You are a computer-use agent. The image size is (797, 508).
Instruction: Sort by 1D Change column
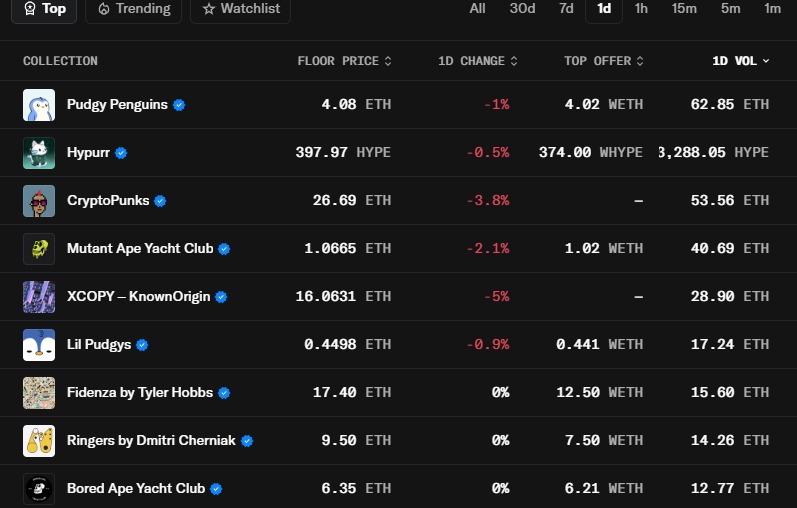477,61
